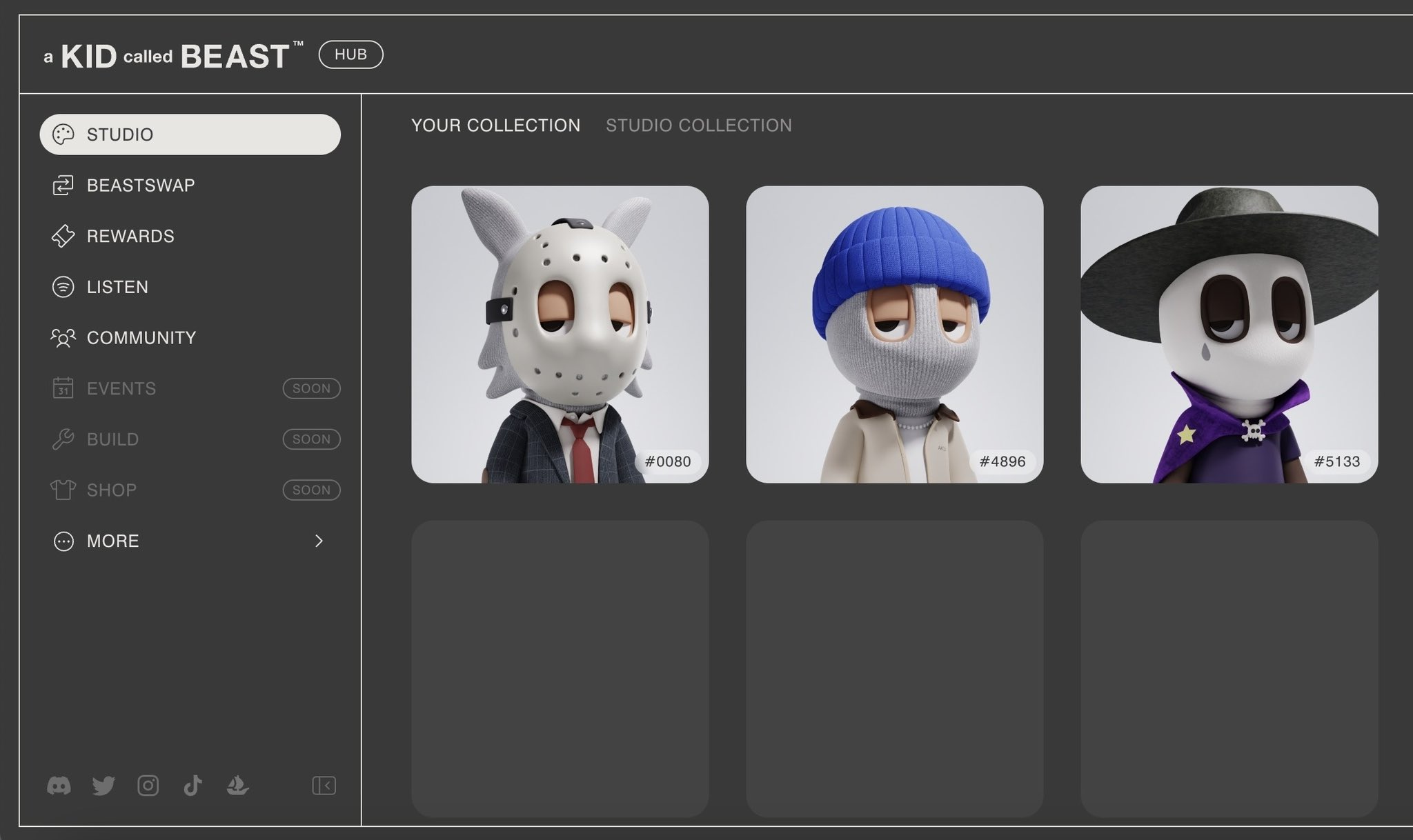Open beast thumbnail #0080

pos(560,334)
